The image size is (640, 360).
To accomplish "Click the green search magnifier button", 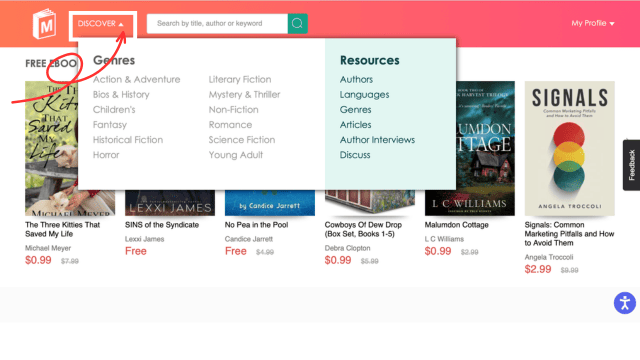I will 298,23.
